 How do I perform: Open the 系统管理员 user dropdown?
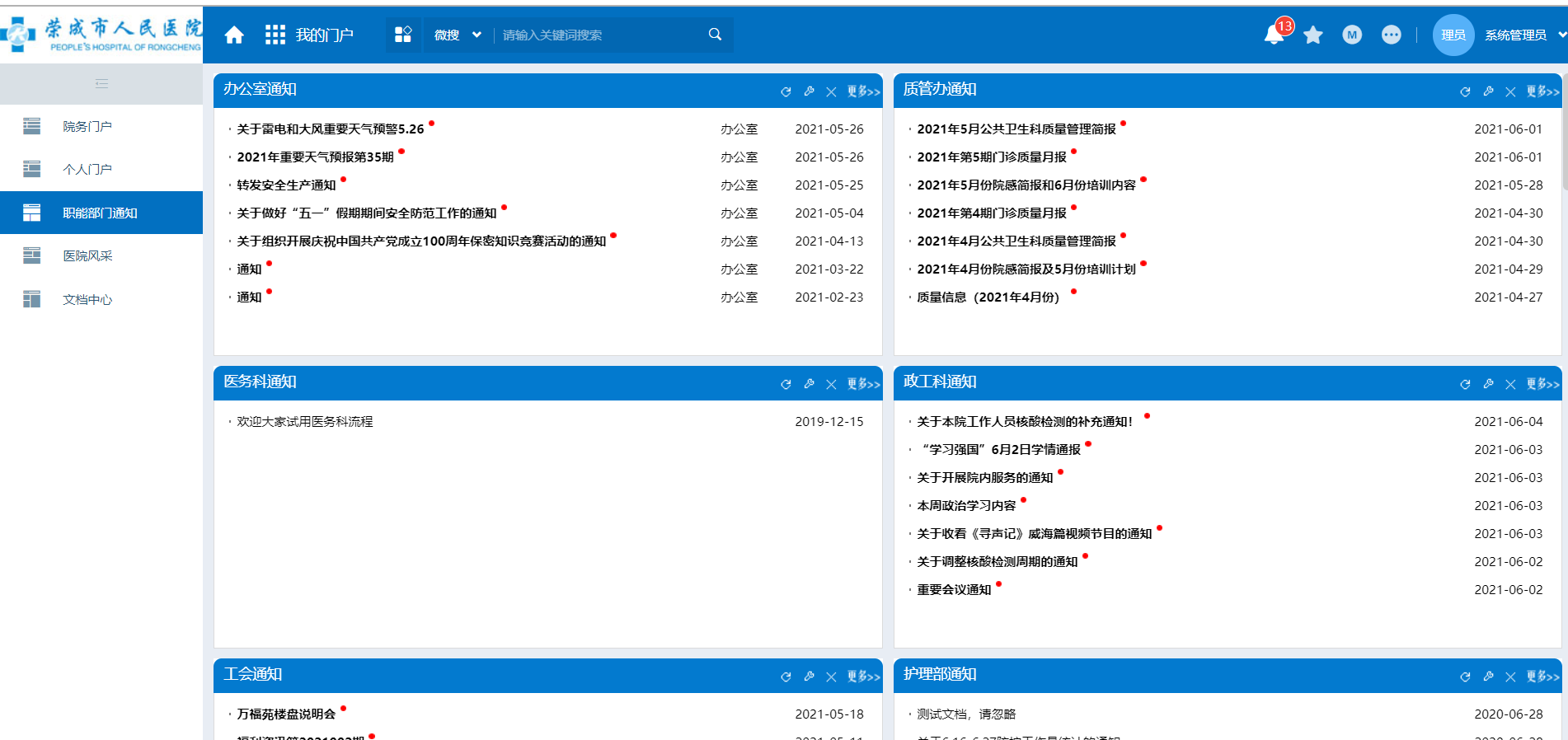(x=1524, y=35)
